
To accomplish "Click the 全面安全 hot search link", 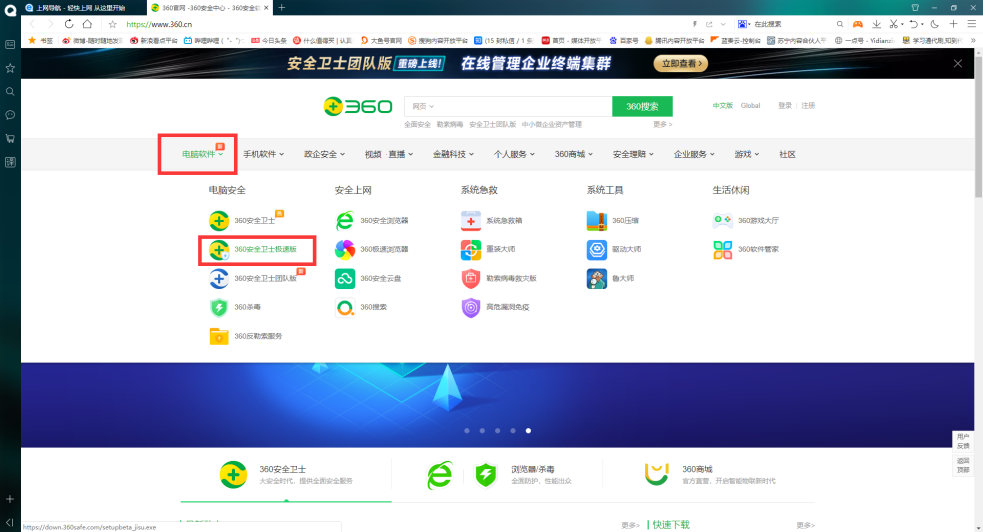I will pos(418,125).
